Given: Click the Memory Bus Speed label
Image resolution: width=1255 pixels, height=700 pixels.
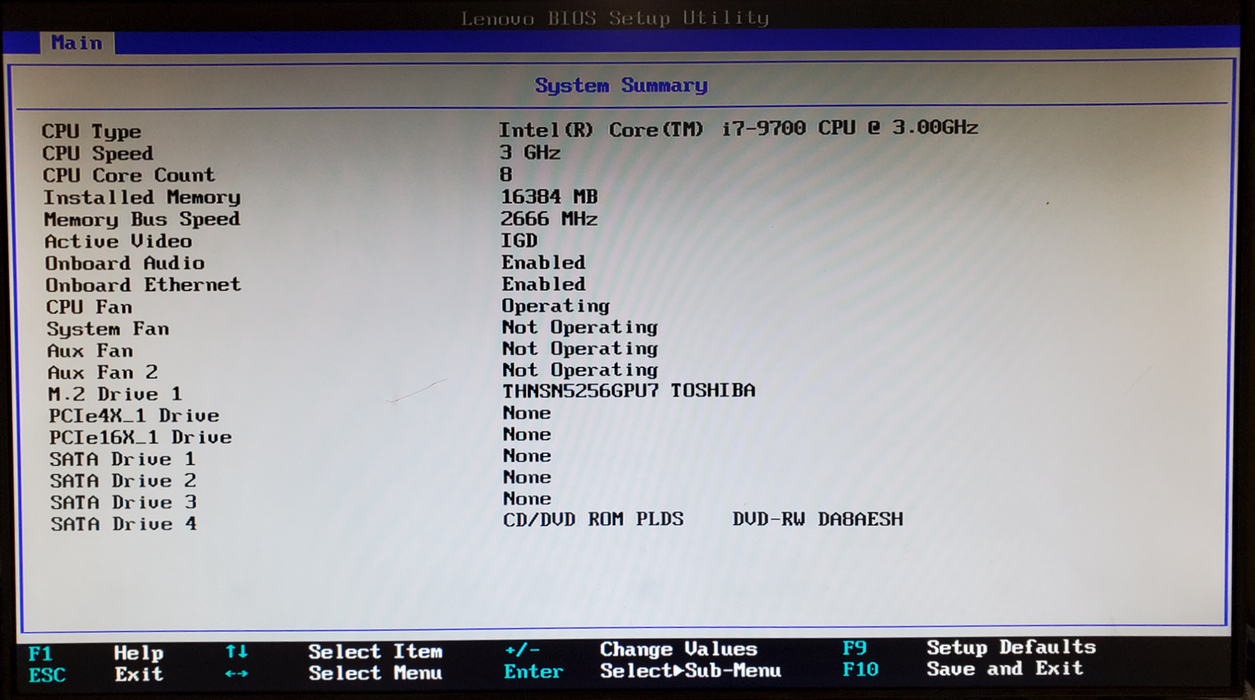Looking at the screenshot, I should point(141,219).
